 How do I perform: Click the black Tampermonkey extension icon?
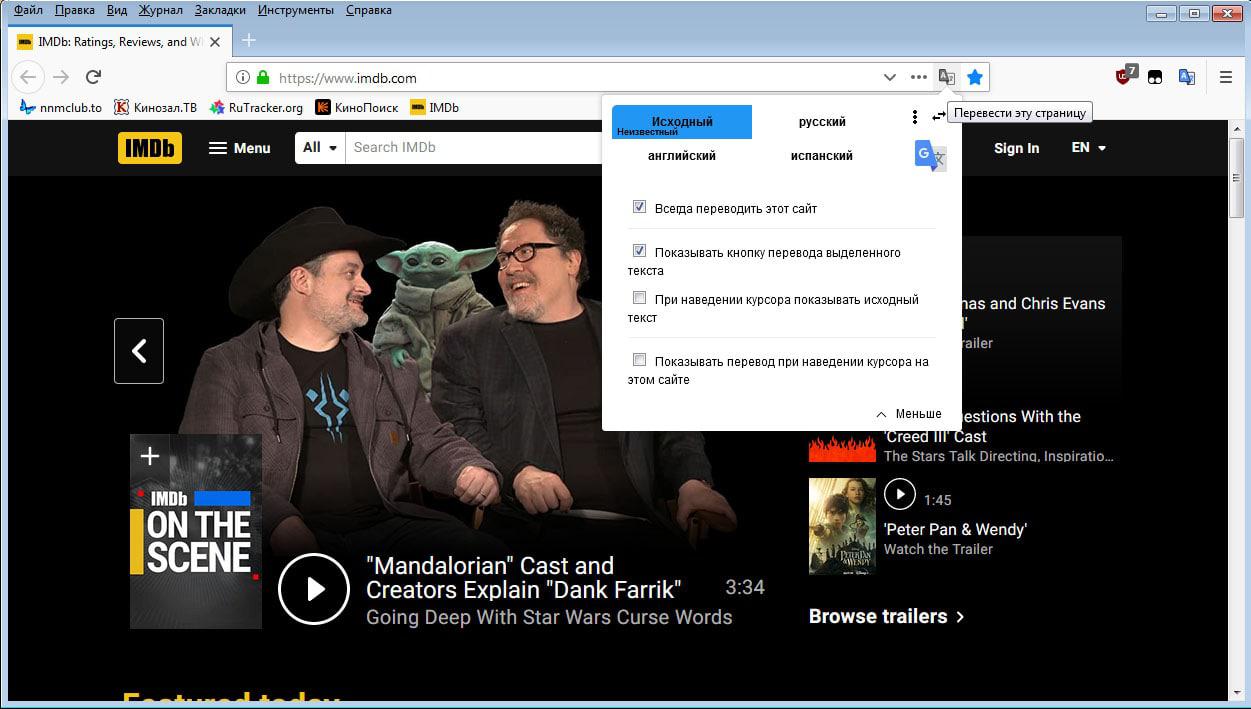tap(1155, 77)
